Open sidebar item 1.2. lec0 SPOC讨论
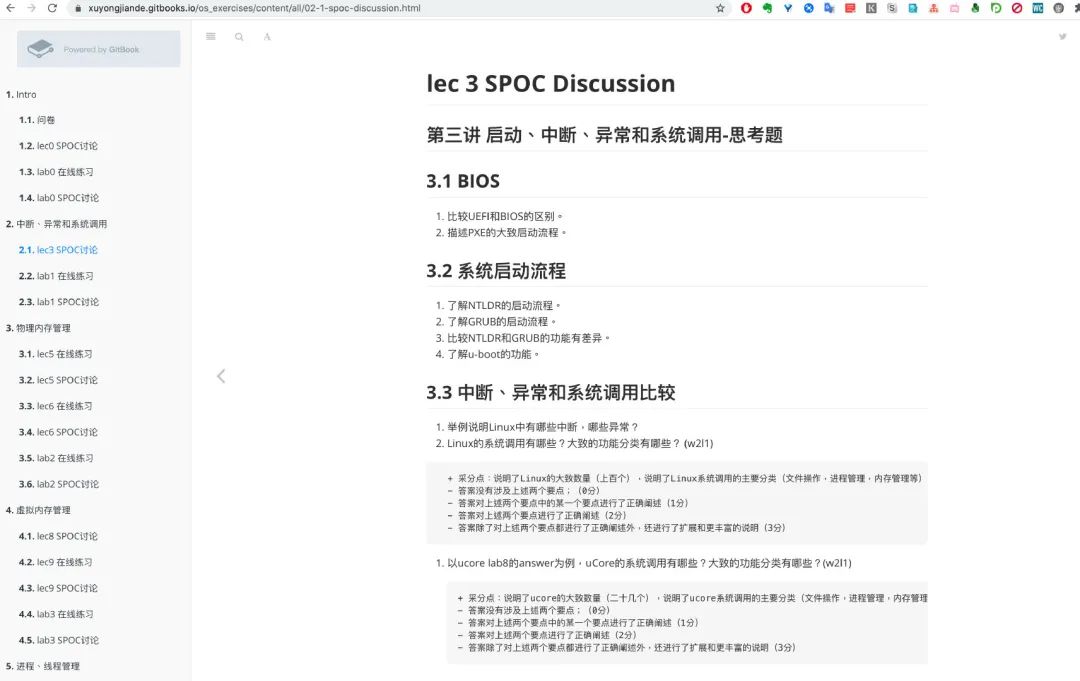The width and height of the screenshot is (1080, 681). [59, 146]
